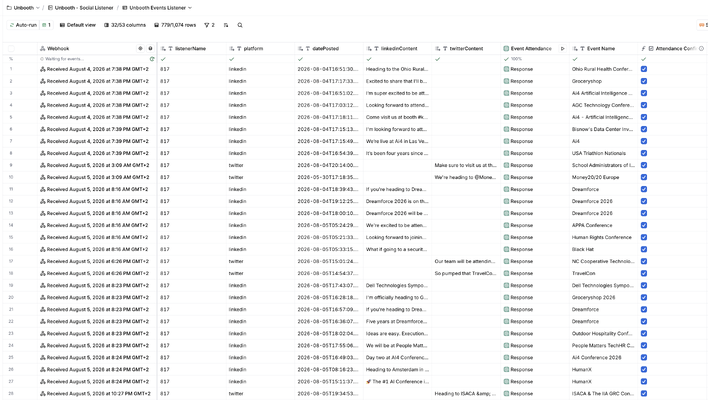Open the linkedinContent column header menu
This screenshot has height=400, width=708.
tap(397, 49)
